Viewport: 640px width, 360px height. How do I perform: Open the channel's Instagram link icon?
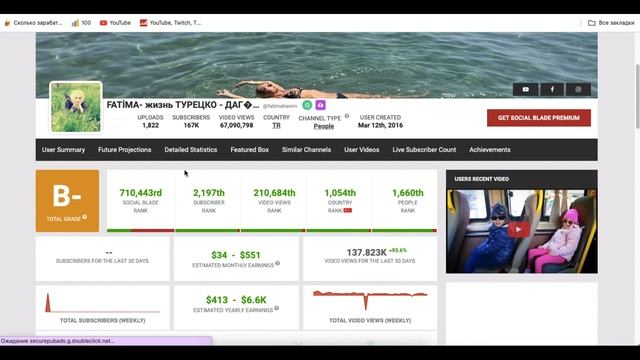[578, 89]
